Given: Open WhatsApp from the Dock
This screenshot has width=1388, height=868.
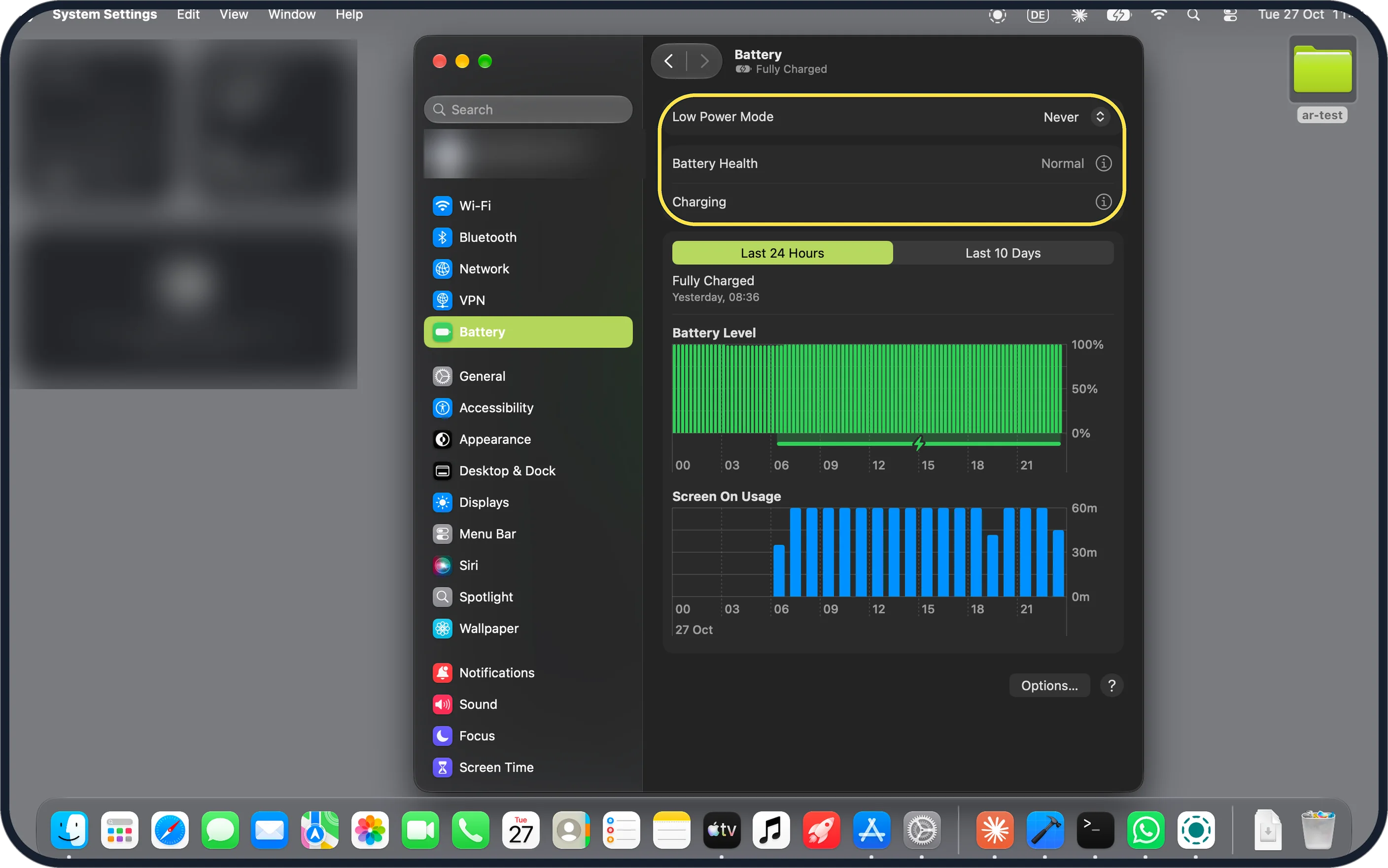Looking at the screenshot, I should tap(1145, 830).
